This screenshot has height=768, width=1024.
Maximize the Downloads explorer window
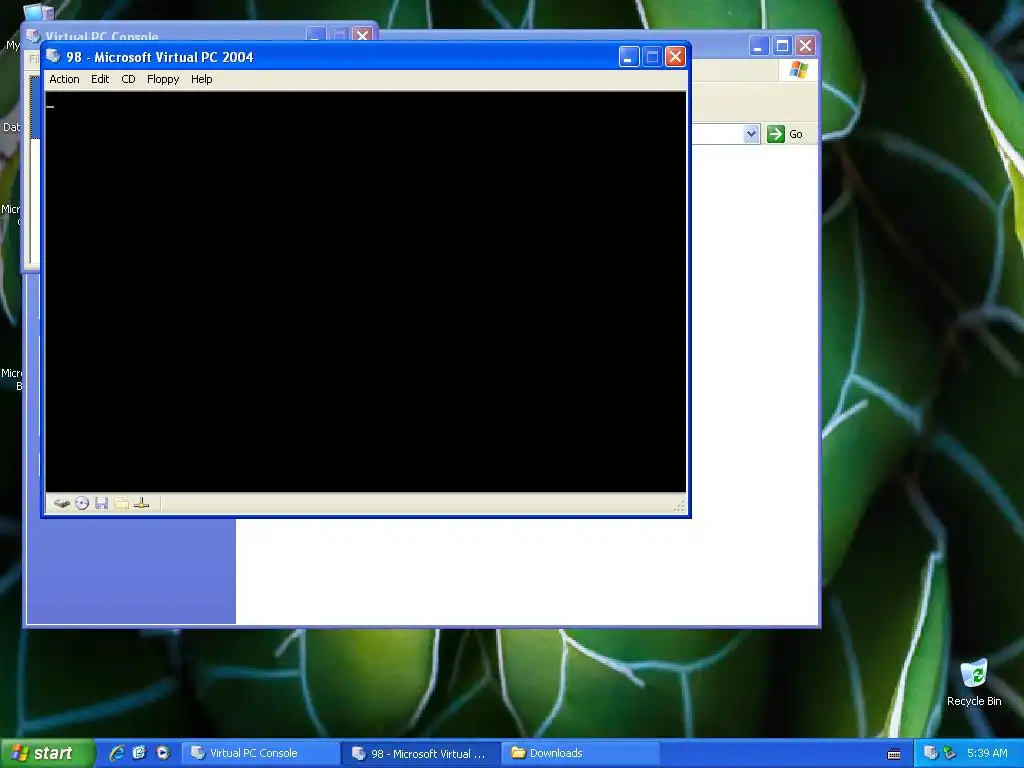click(782, 46)
